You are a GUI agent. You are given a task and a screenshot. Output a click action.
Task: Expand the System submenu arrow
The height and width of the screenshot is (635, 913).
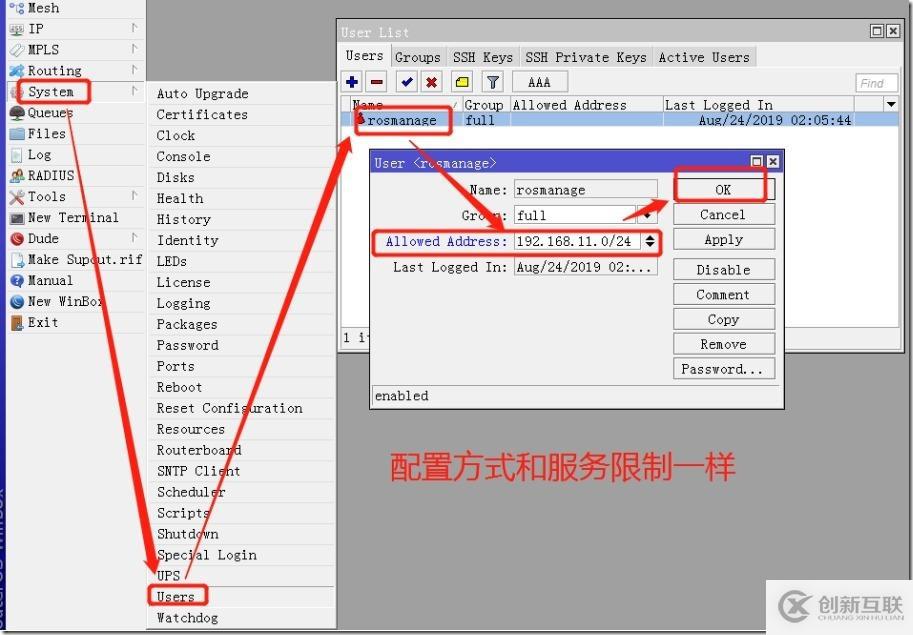point(135,91)
